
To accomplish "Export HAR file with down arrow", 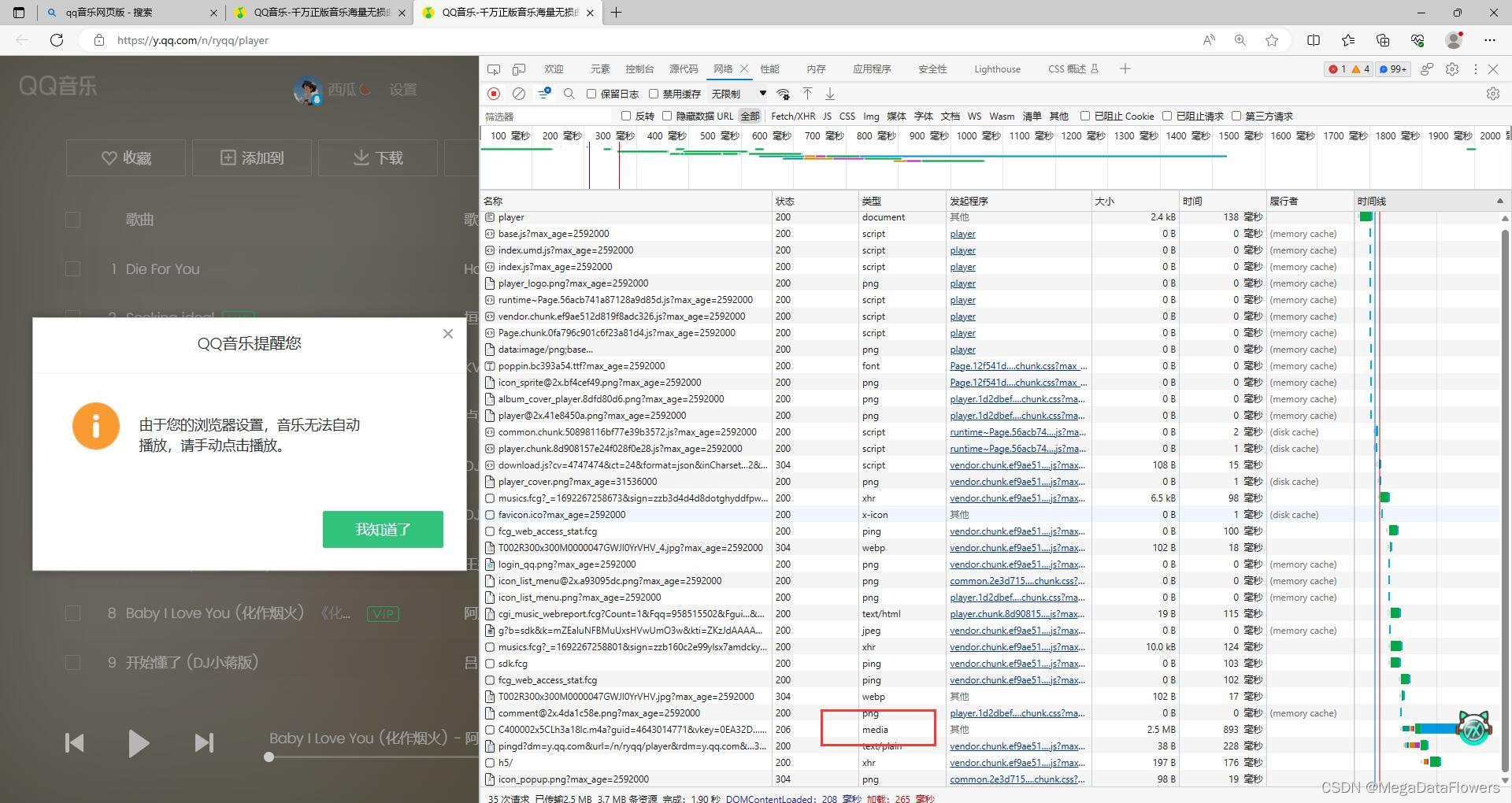I will click(830, 94).
